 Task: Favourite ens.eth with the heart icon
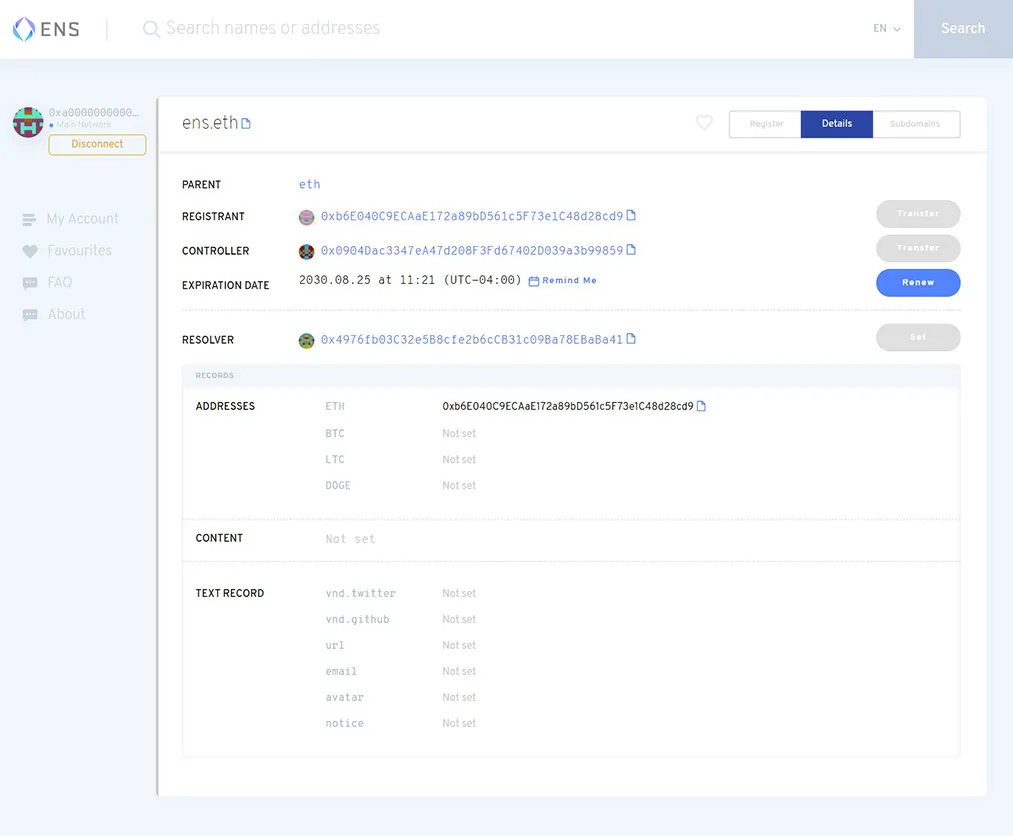click(x=704, y=123)
